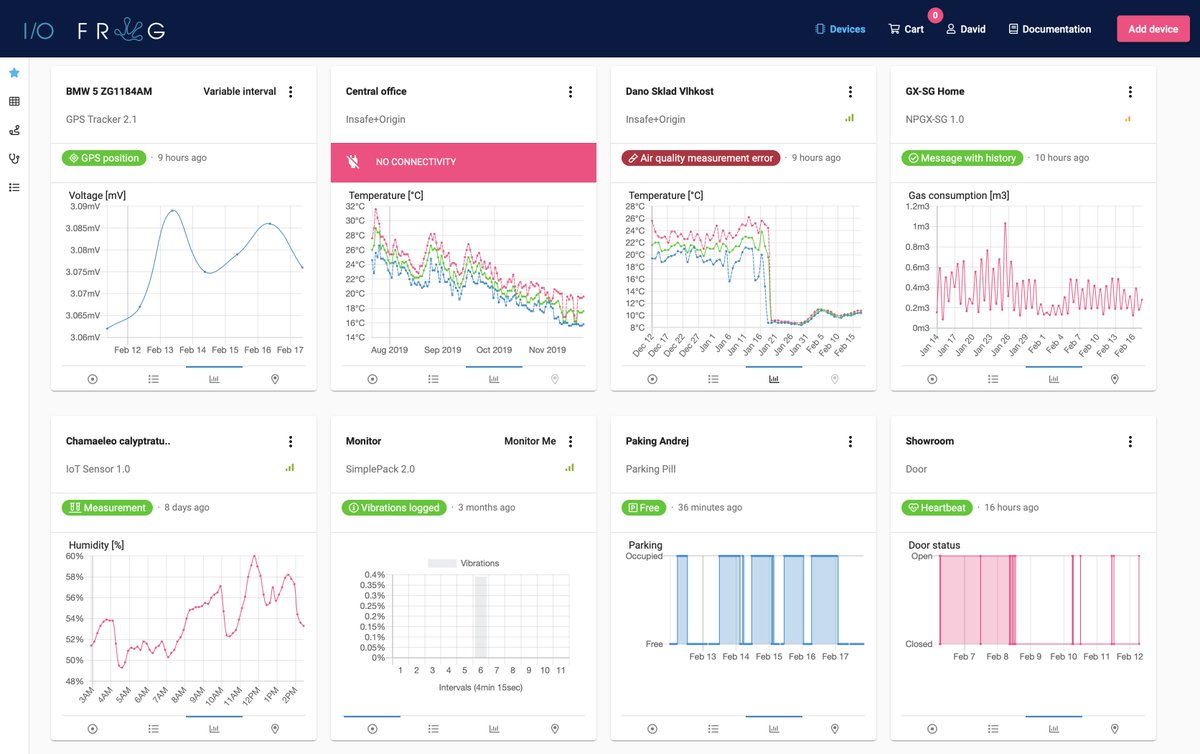1200x754 pixels.
Task: Click the Vibrations logged badge on Monitor card
Action: click(396, 507)
